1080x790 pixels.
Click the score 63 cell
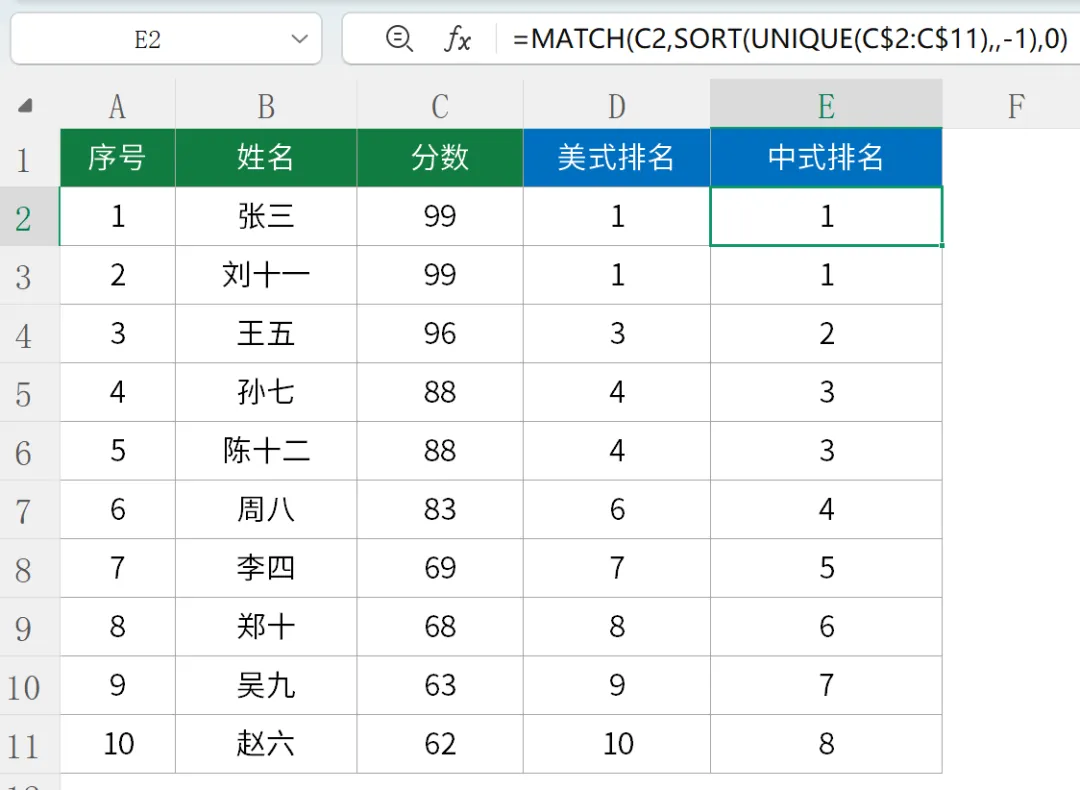coord(439,685)
